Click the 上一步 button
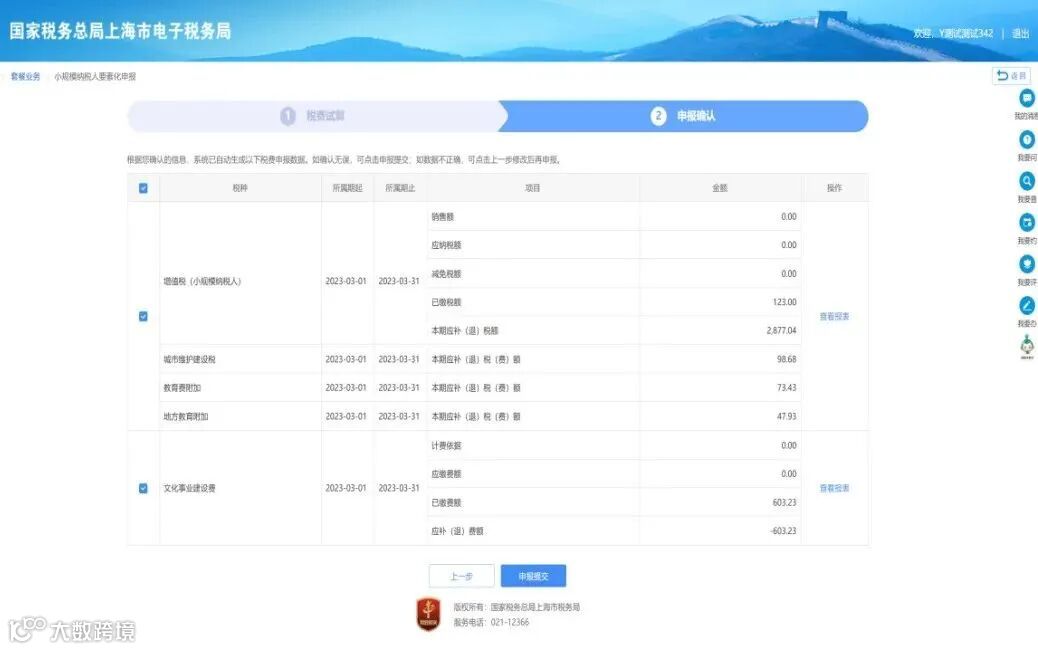1038x650 pixels. (x=461, y=577)
